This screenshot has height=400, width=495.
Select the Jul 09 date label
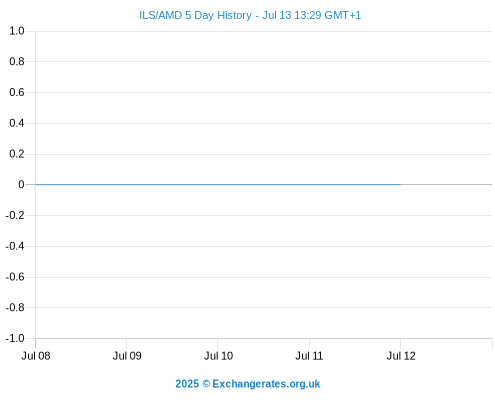pyautogui.click(x=127, y=356)
